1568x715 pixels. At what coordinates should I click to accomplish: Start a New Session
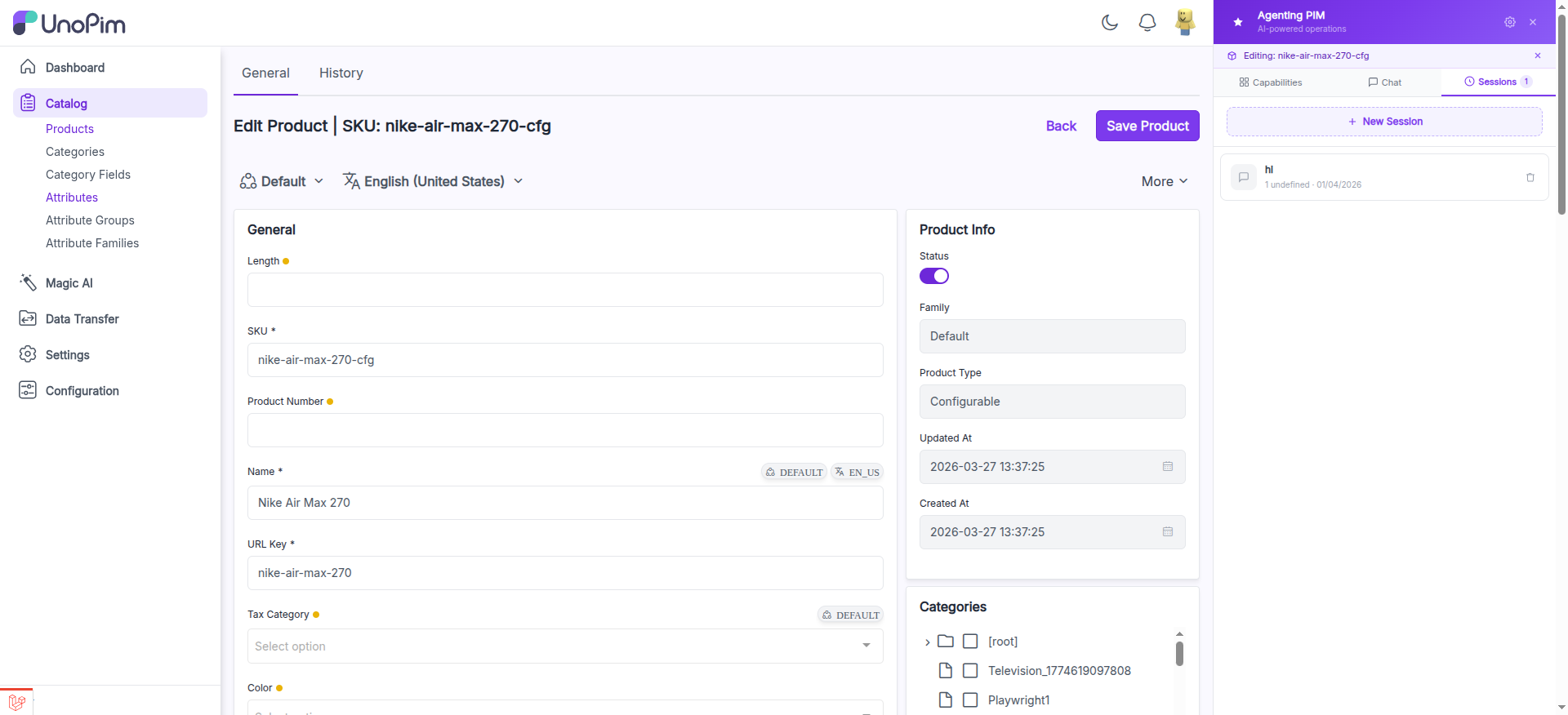coord(1384,122)
